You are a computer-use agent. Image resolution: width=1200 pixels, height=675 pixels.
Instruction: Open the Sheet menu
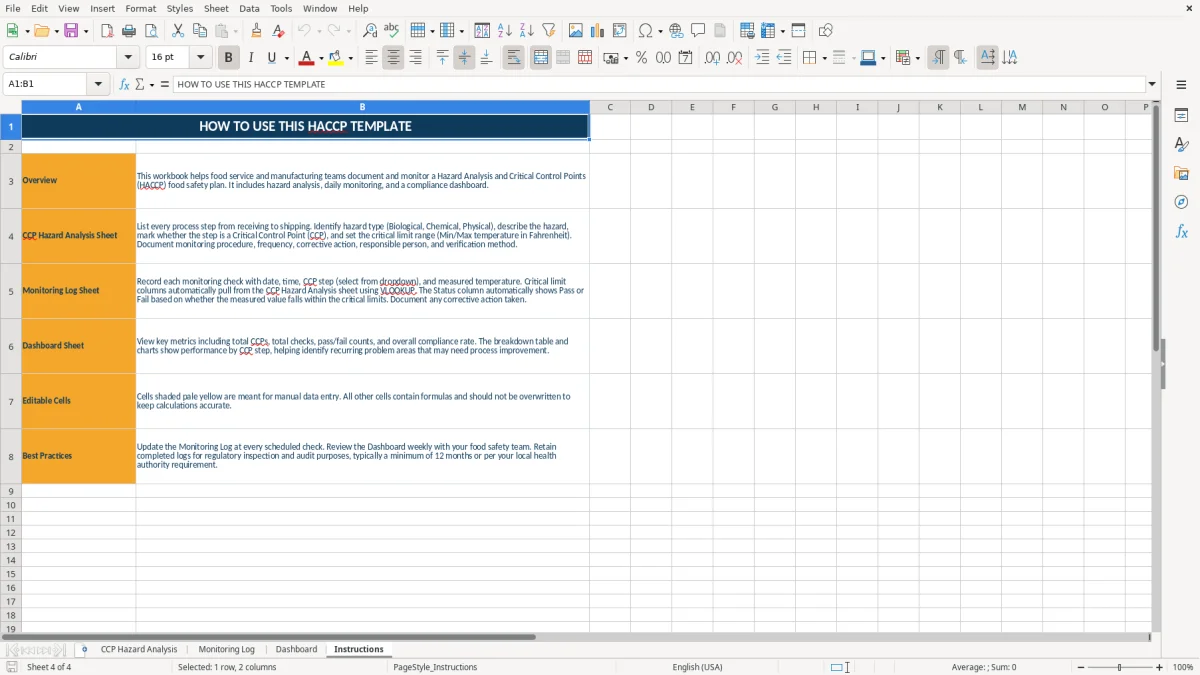click(216, 8)
